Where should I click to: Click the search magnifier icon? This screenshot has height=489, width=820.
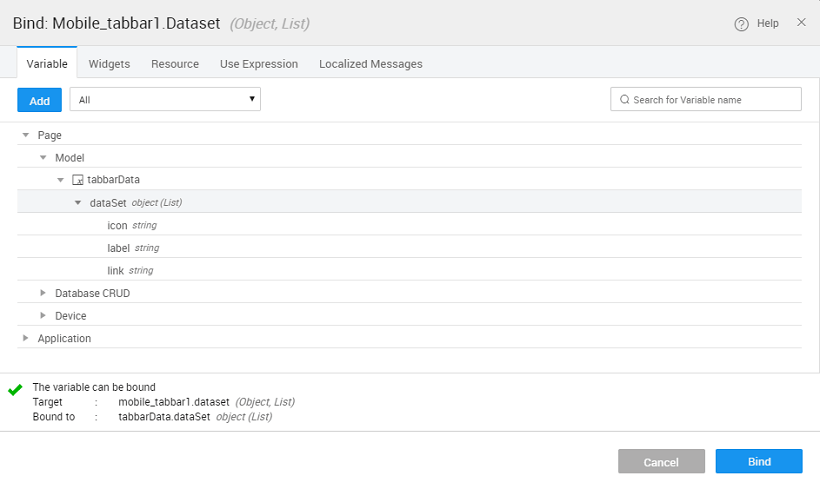point(625,100)
